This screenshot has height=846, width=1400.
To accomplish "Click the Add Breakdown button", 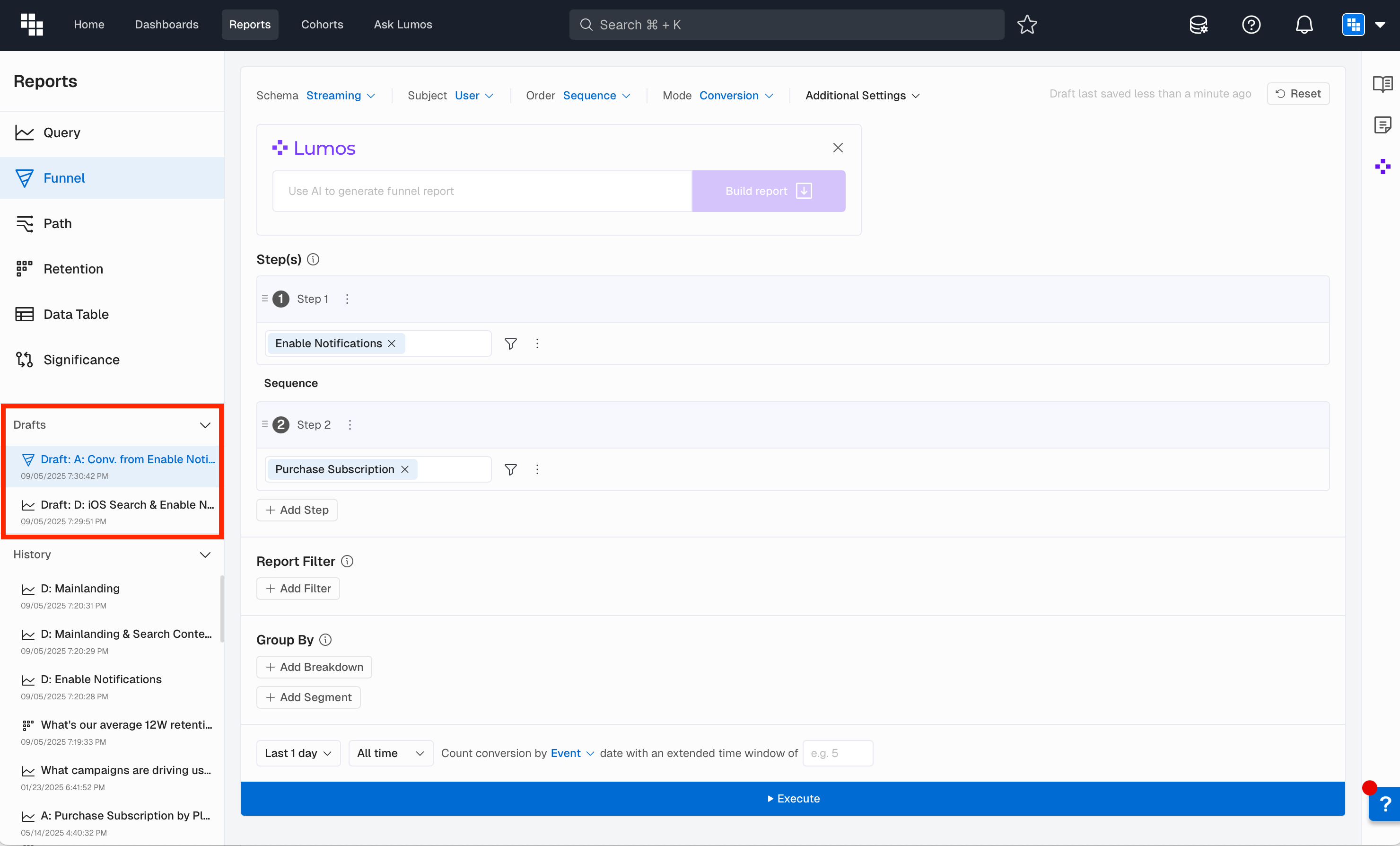I will click(314, 667).
